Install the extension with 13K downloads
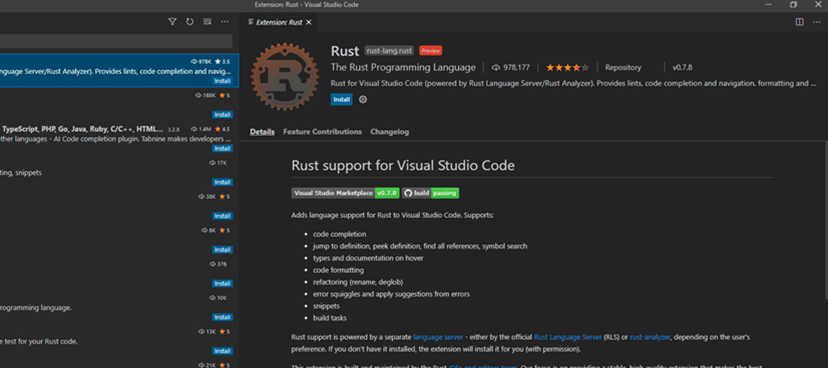 [x=222, y=351]
